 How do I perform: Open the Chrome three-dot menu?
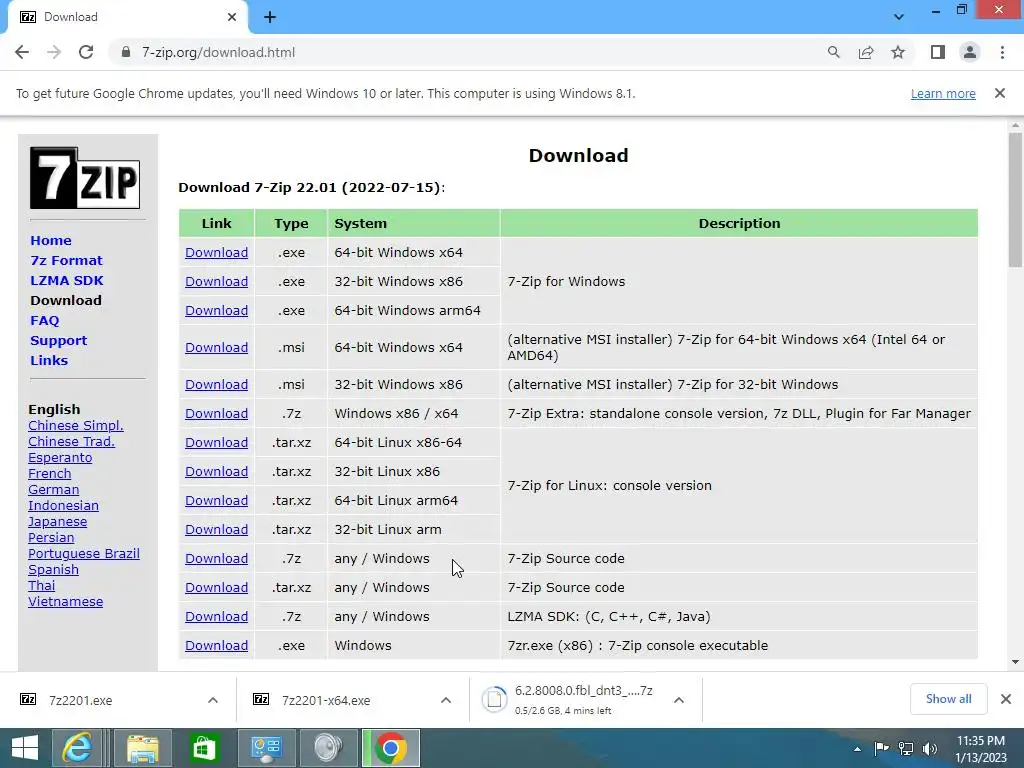(1002, 52)
